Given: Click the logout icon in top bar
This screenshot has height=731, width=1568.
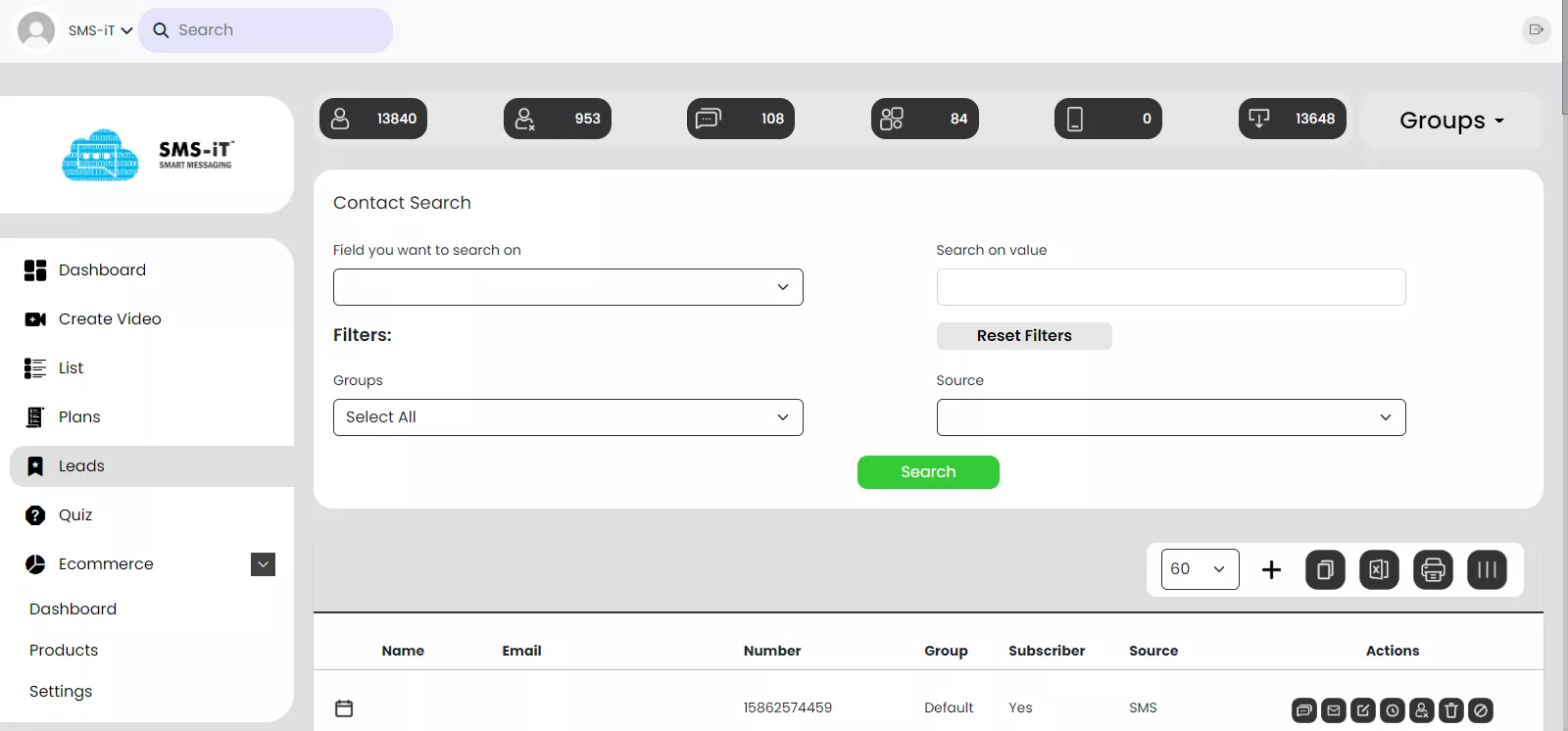Looking at the screenshot, I should (x=1536, y=29).
